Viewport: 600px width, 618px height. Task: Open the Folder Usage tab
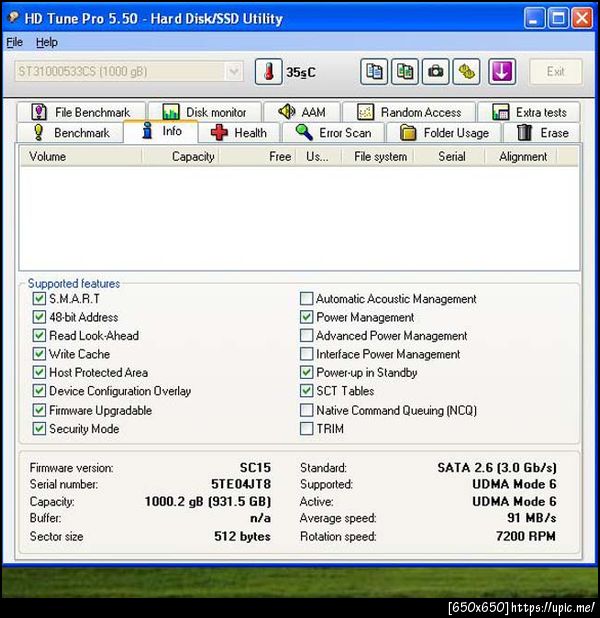[444, 132]
